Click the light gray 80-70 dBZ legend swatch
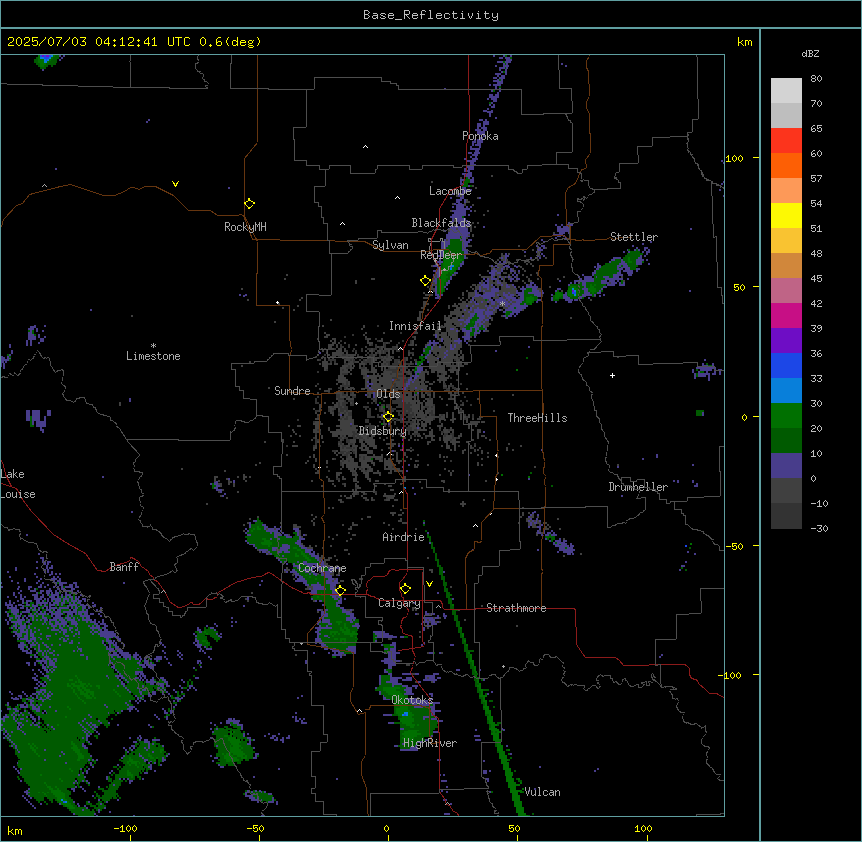Screen dimensions: 862x842 click(x=786, y=91)
